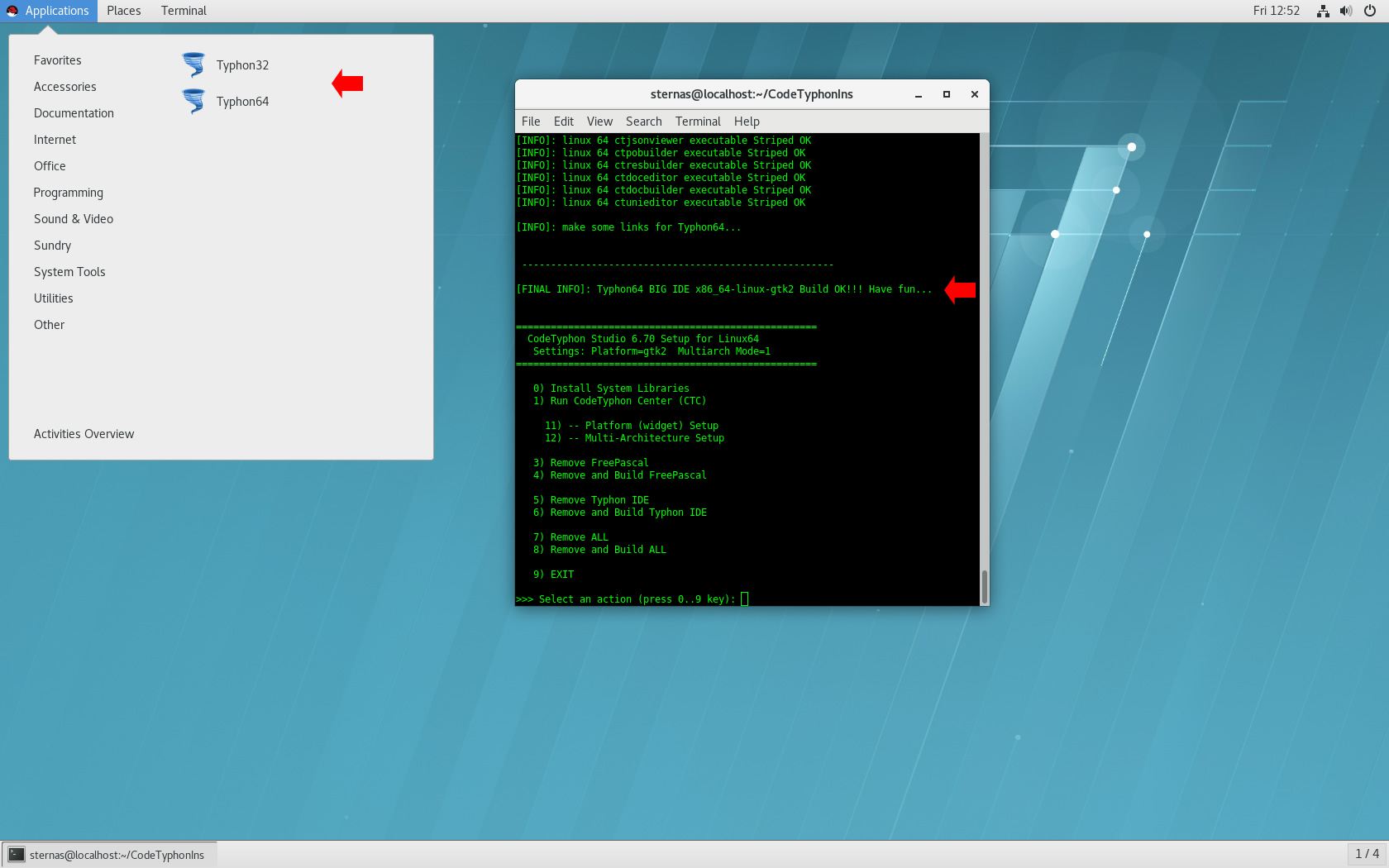This screenshot has height=868, width=1389.
Task: Open the volume speaker icon
Action: tap(1346, 11)
